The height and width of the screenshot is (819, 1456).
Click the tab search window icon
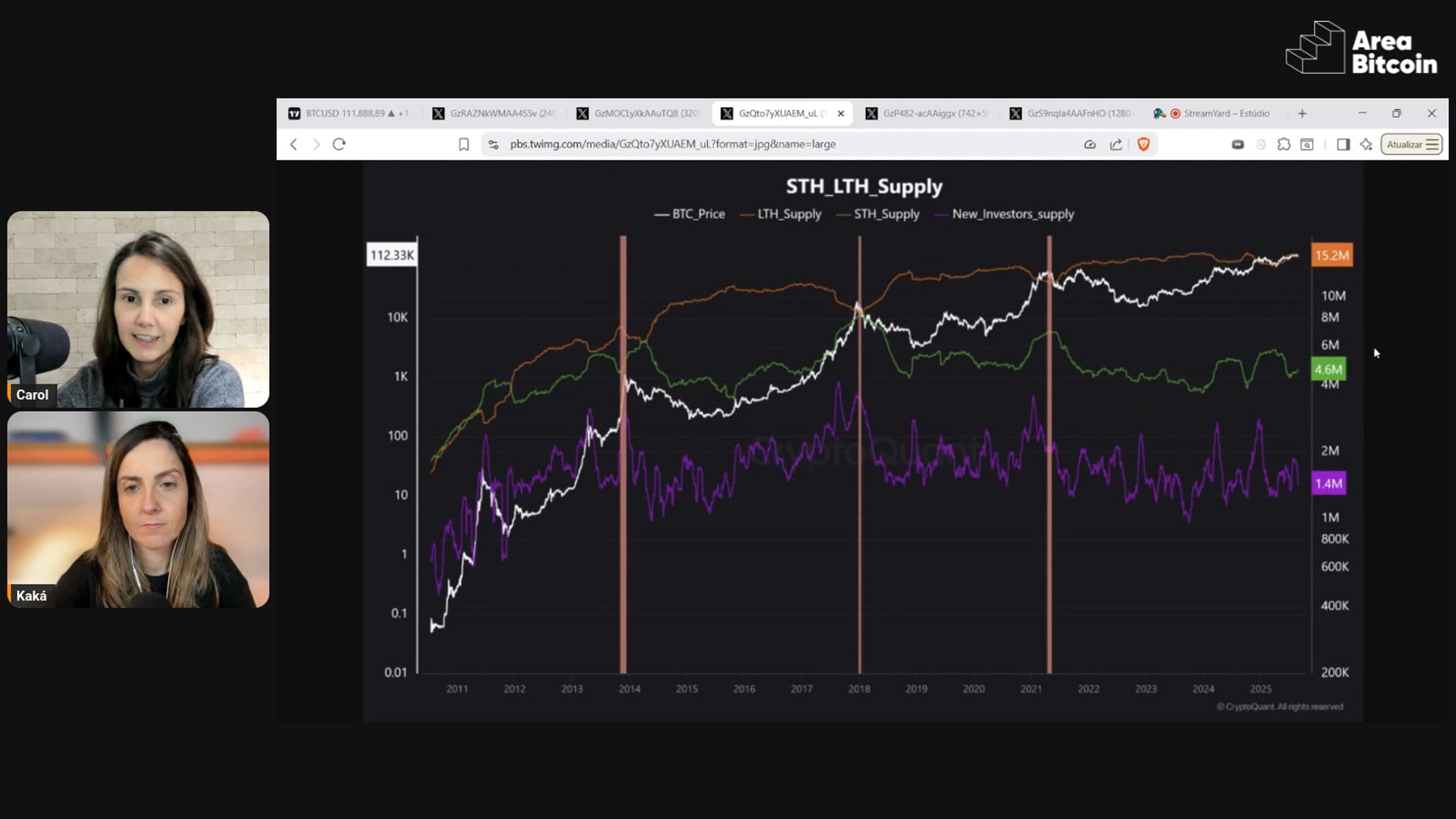(x=1307, y=144)
